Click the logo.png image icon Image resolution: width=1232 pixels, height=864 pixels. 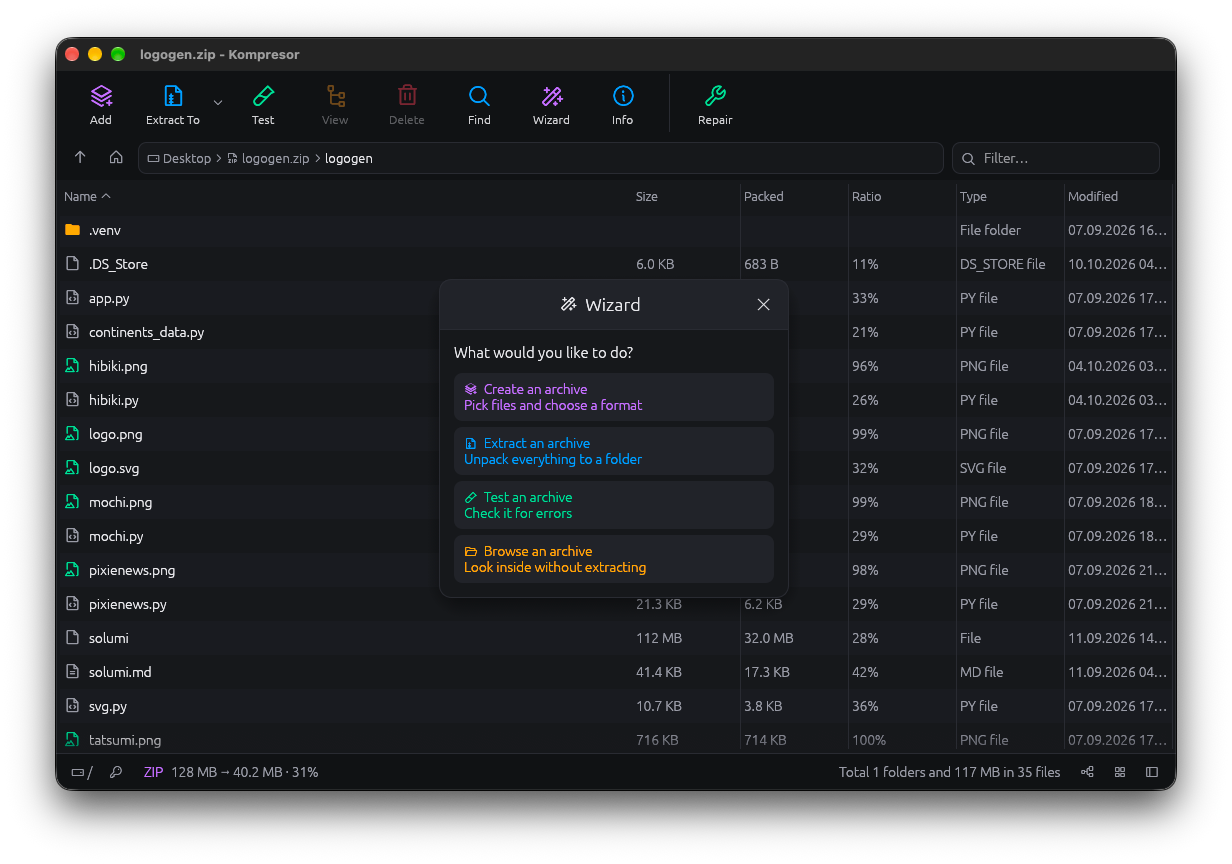72,434
